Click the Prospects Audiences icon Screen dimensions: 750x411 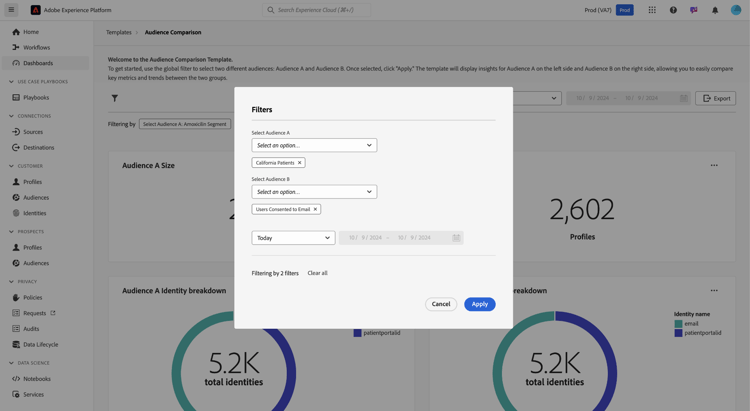click(16, 263)
